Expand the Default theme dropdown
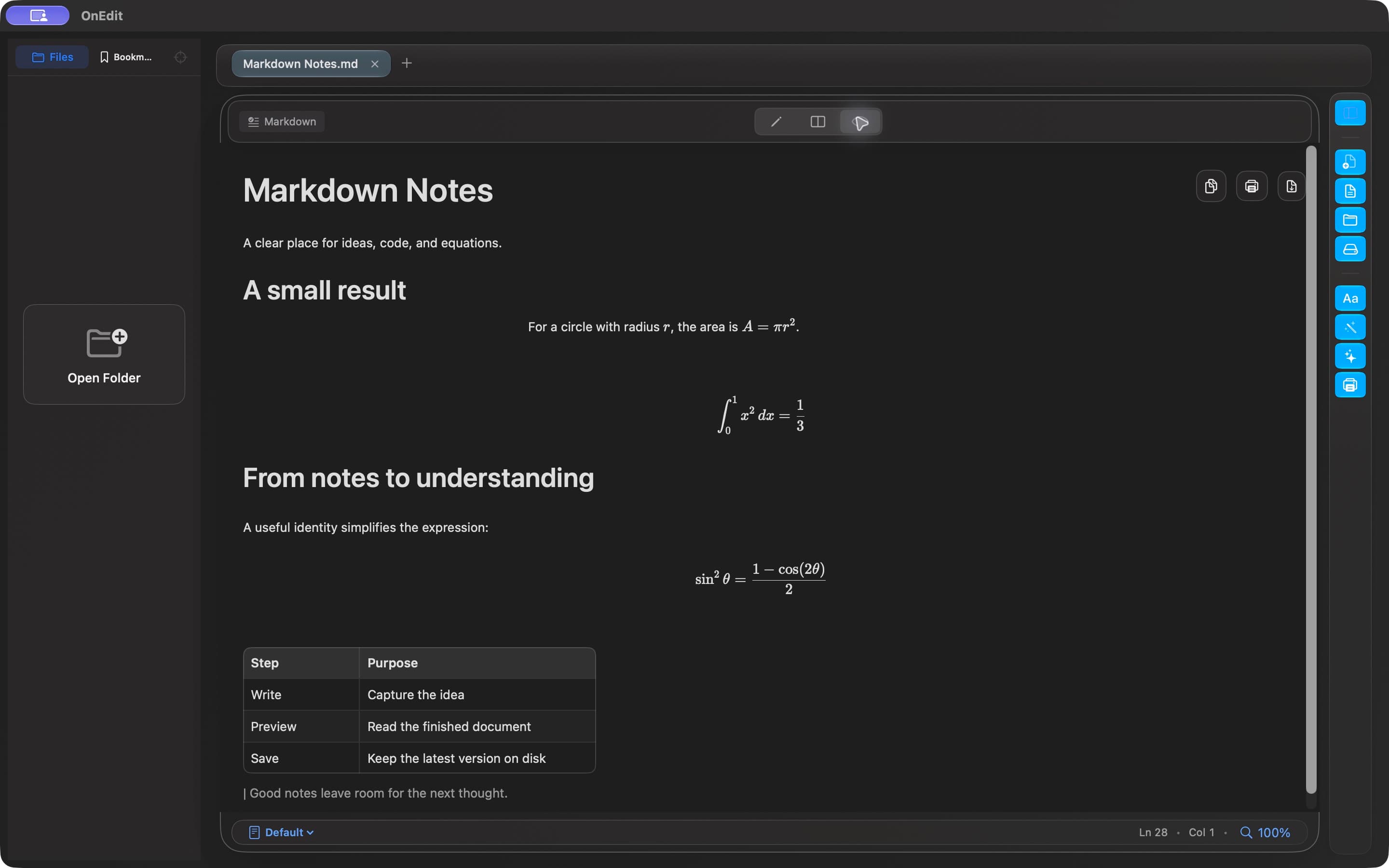Viewport: 1389px width, 868px height. (281, 832)
